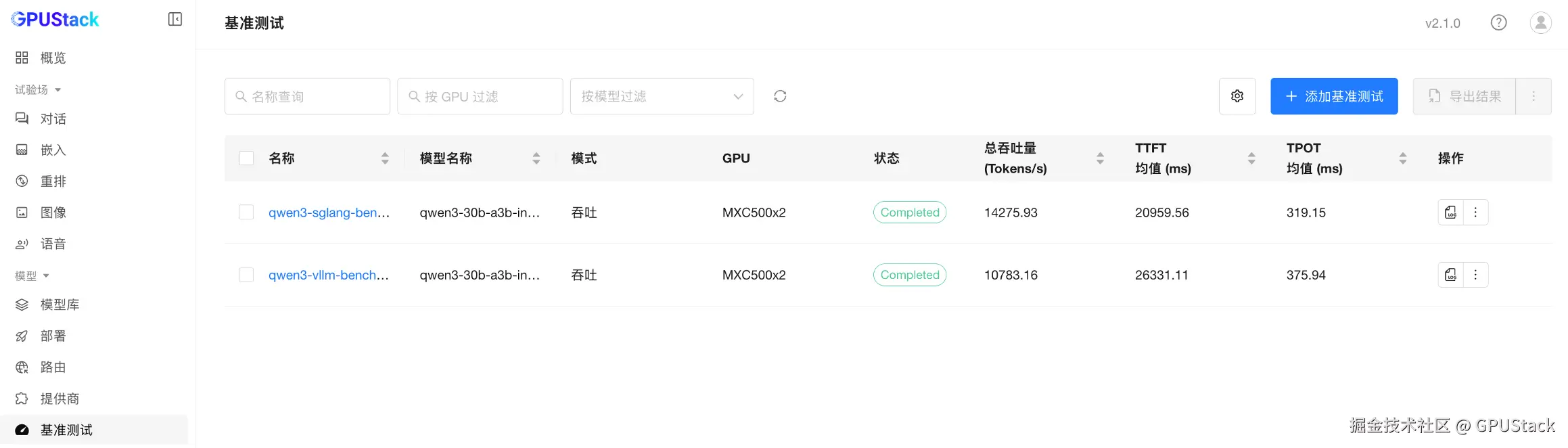Open the 按模型过滤 dropdown
Viewport: 1568px width, 448px height.
tap(662, 96)
